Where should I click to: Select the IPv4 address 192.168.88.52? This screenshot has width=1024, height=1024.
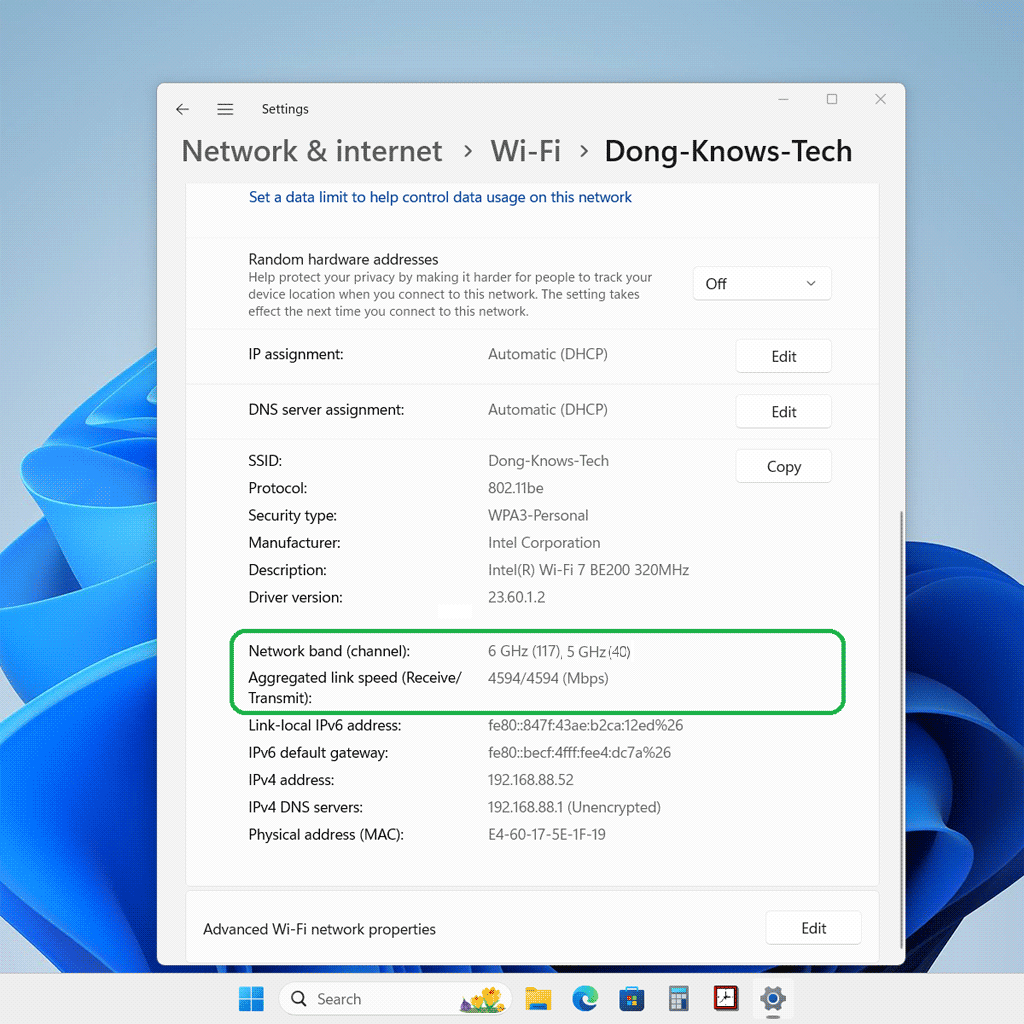pos(530,780)
